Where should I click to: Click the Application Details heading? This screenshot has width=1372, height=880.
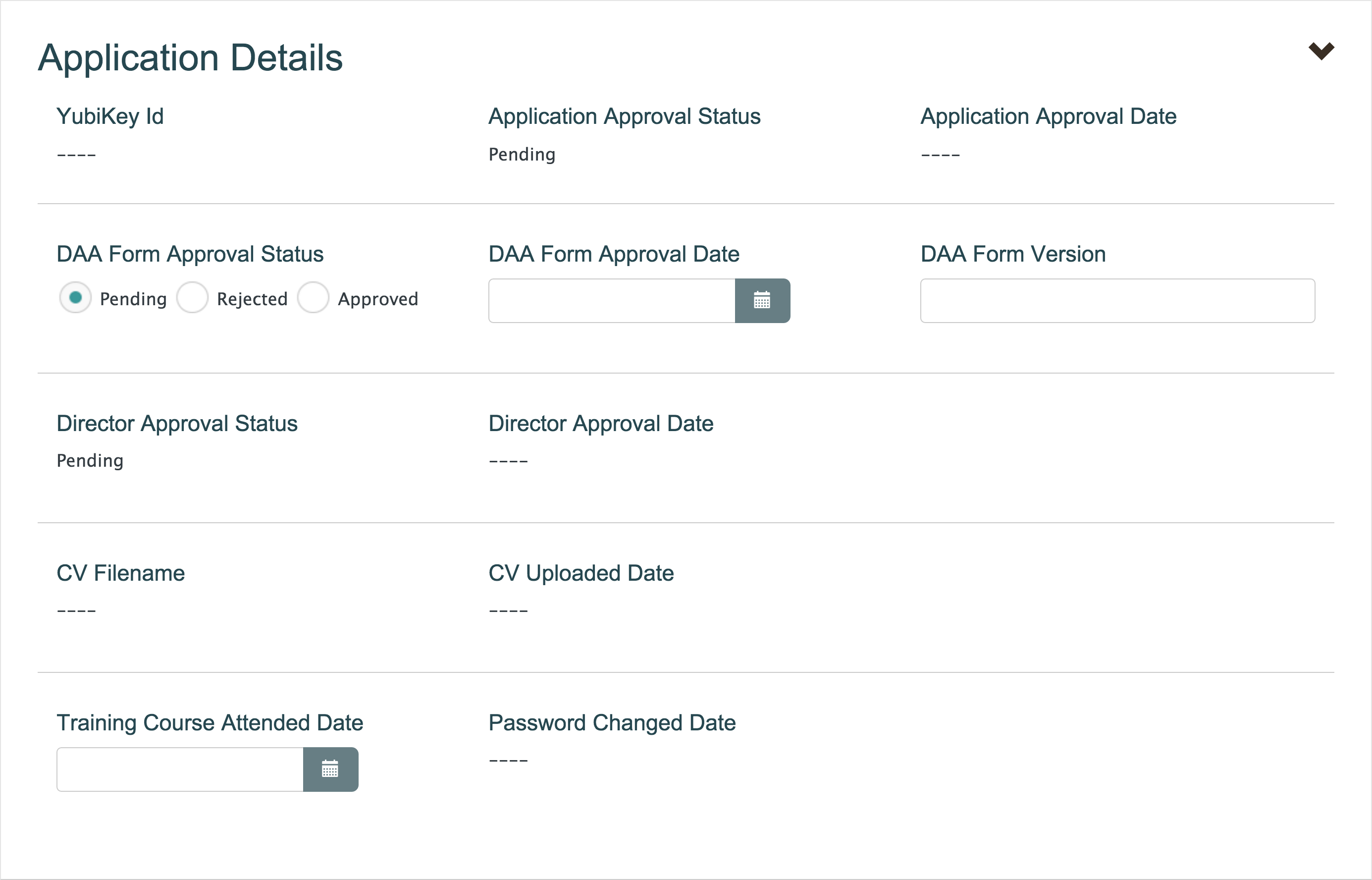click(x=190, y=57)
